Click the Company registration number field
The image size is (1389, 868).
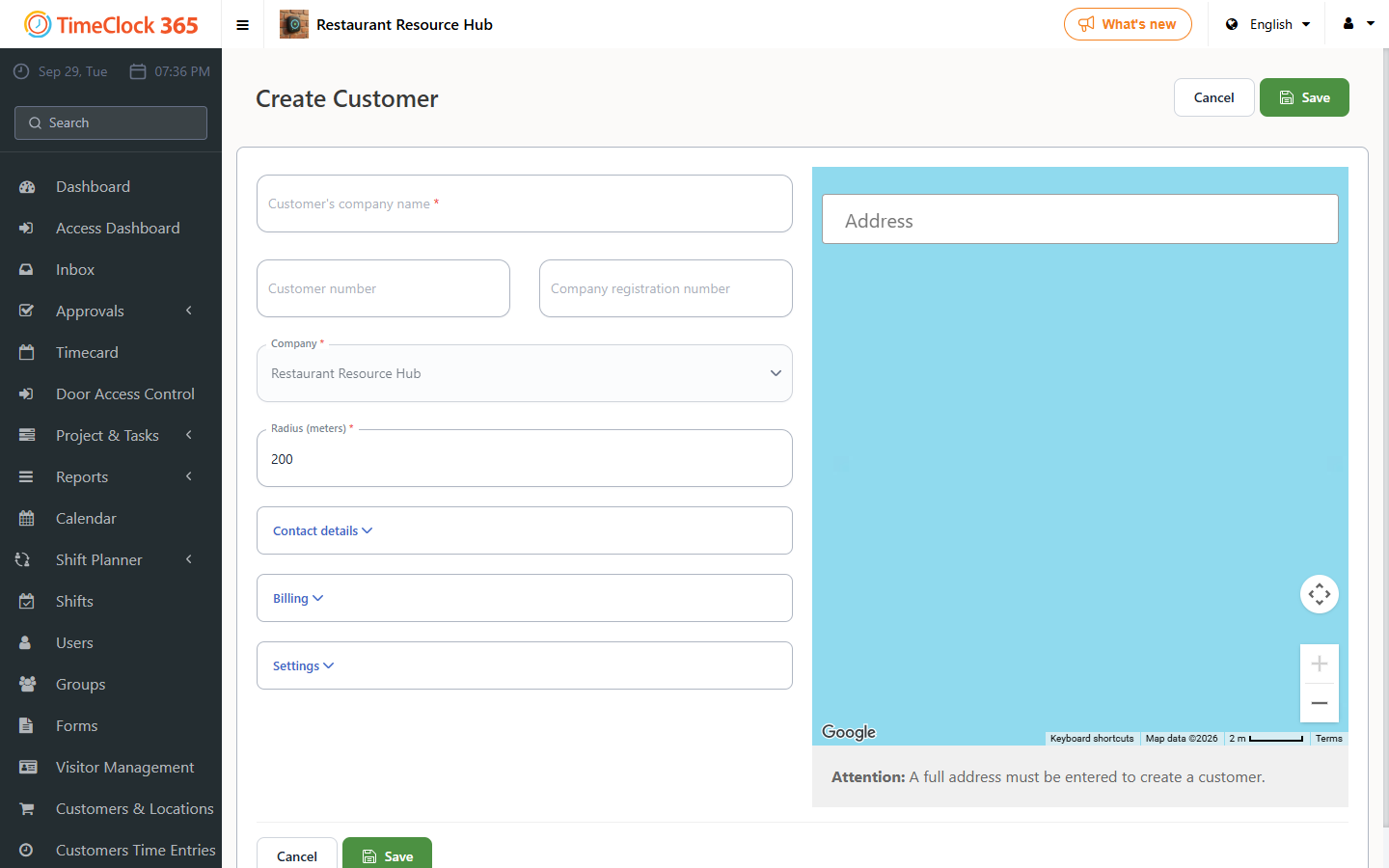[x=666, y=288]
